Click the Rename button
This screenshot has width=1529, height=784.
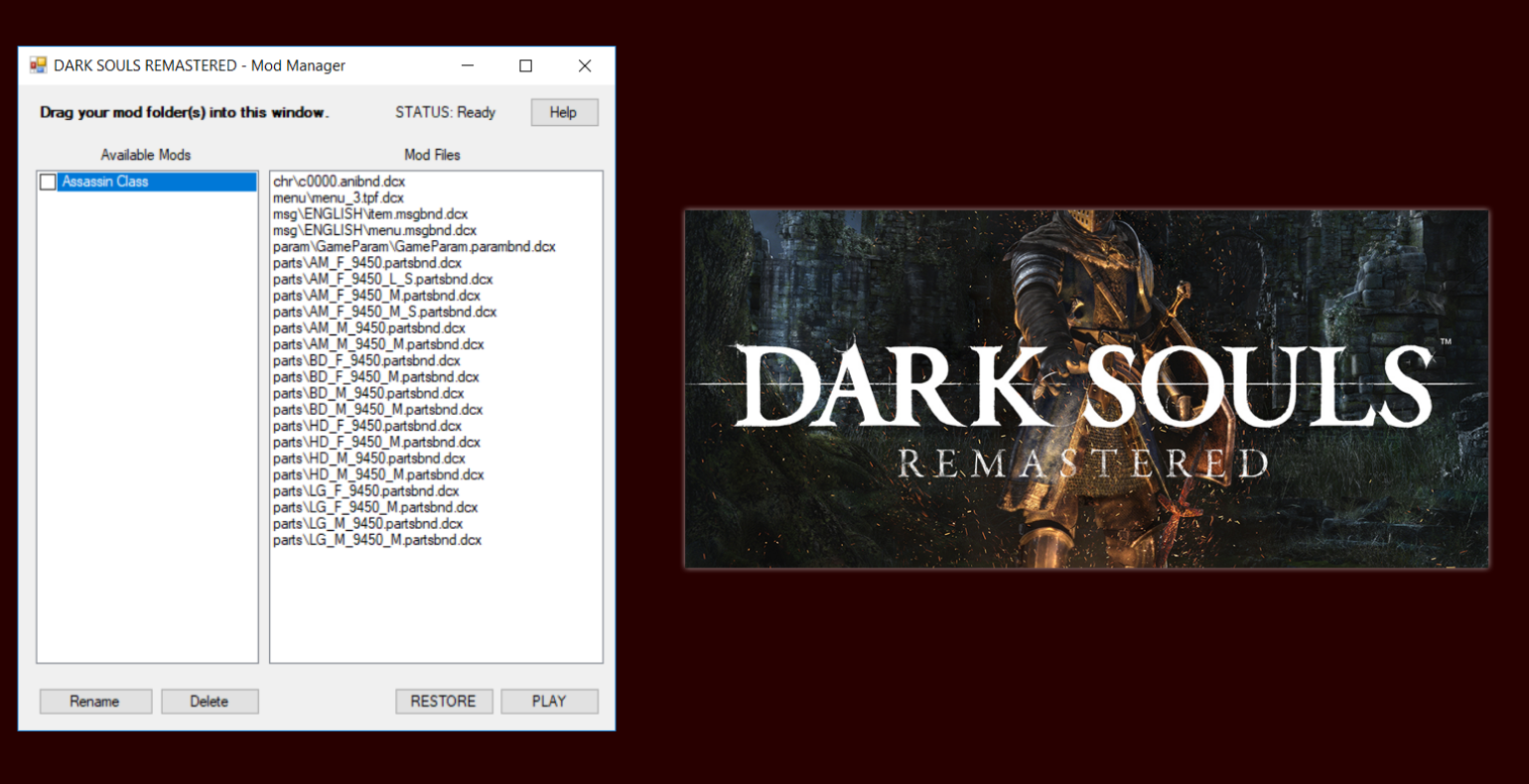point(95,701)
